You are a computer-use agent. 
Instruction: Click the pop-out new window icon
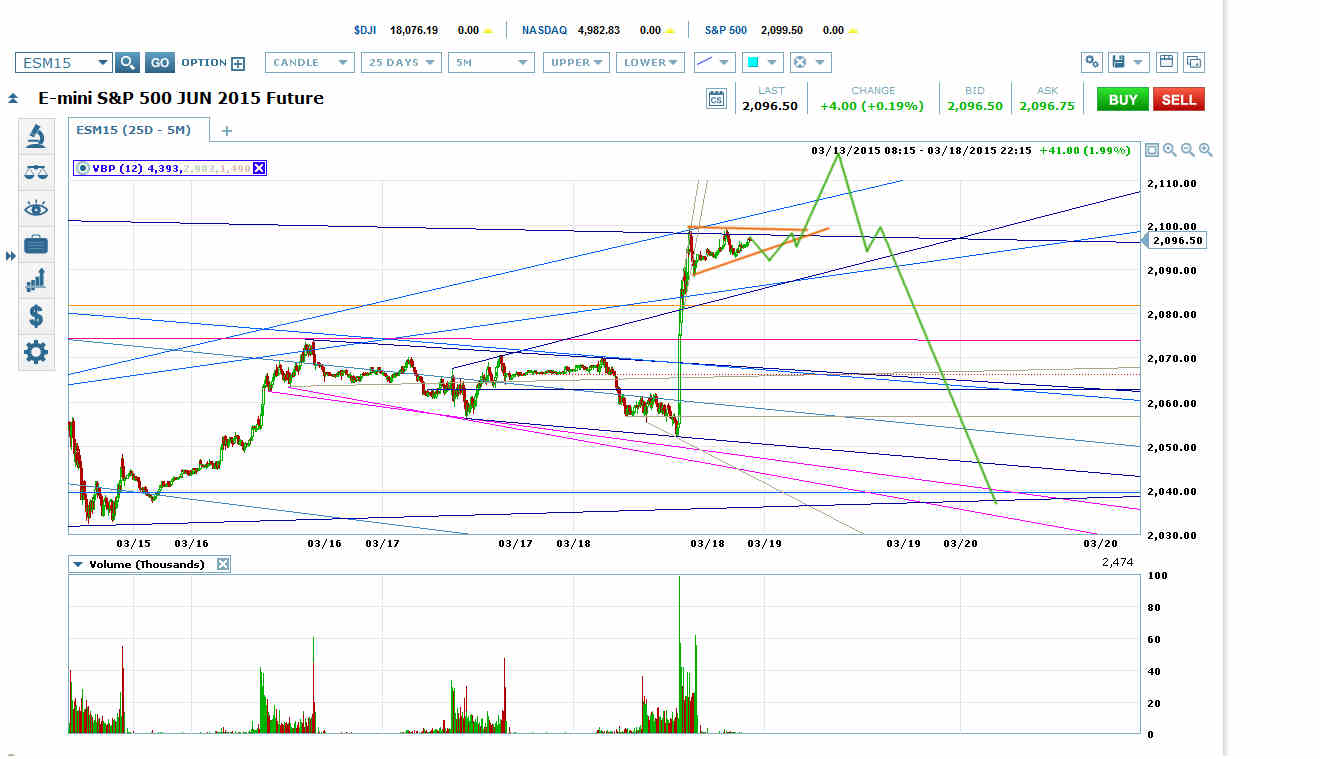pyautogui.click(x=1193, y=62)
